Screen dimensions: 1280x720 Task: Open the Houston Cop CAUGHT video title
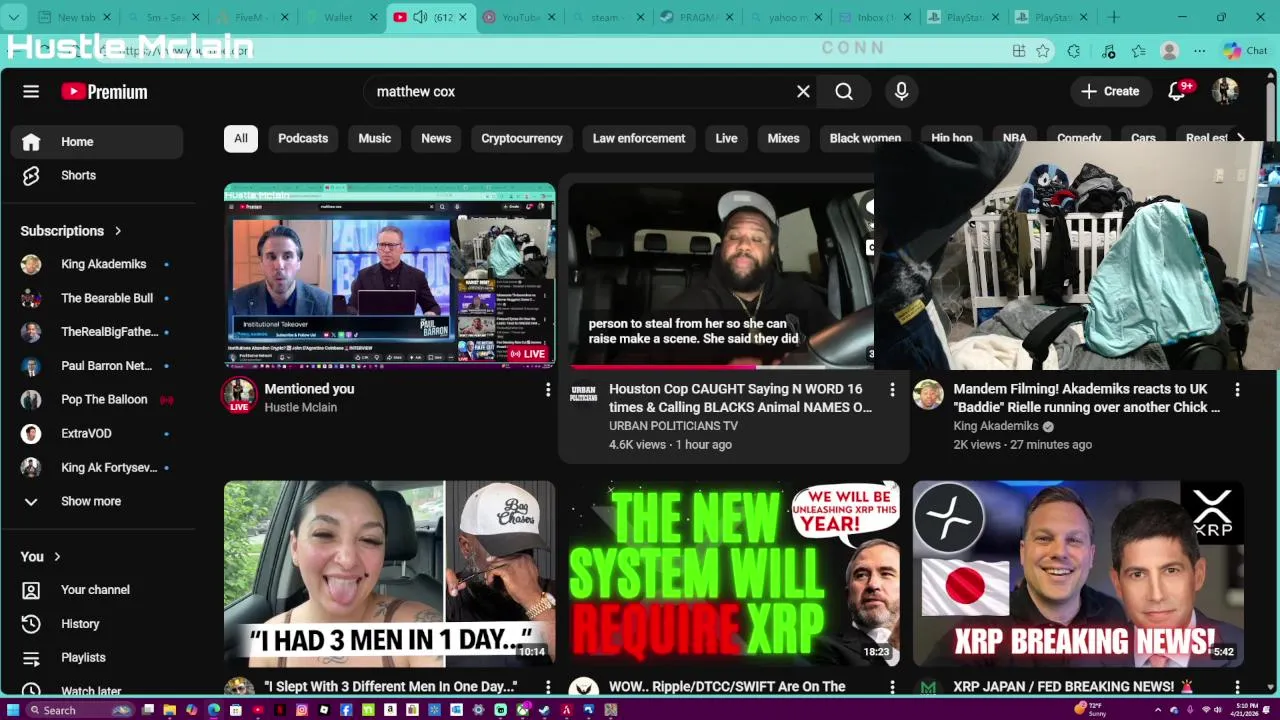coord(740,398)
